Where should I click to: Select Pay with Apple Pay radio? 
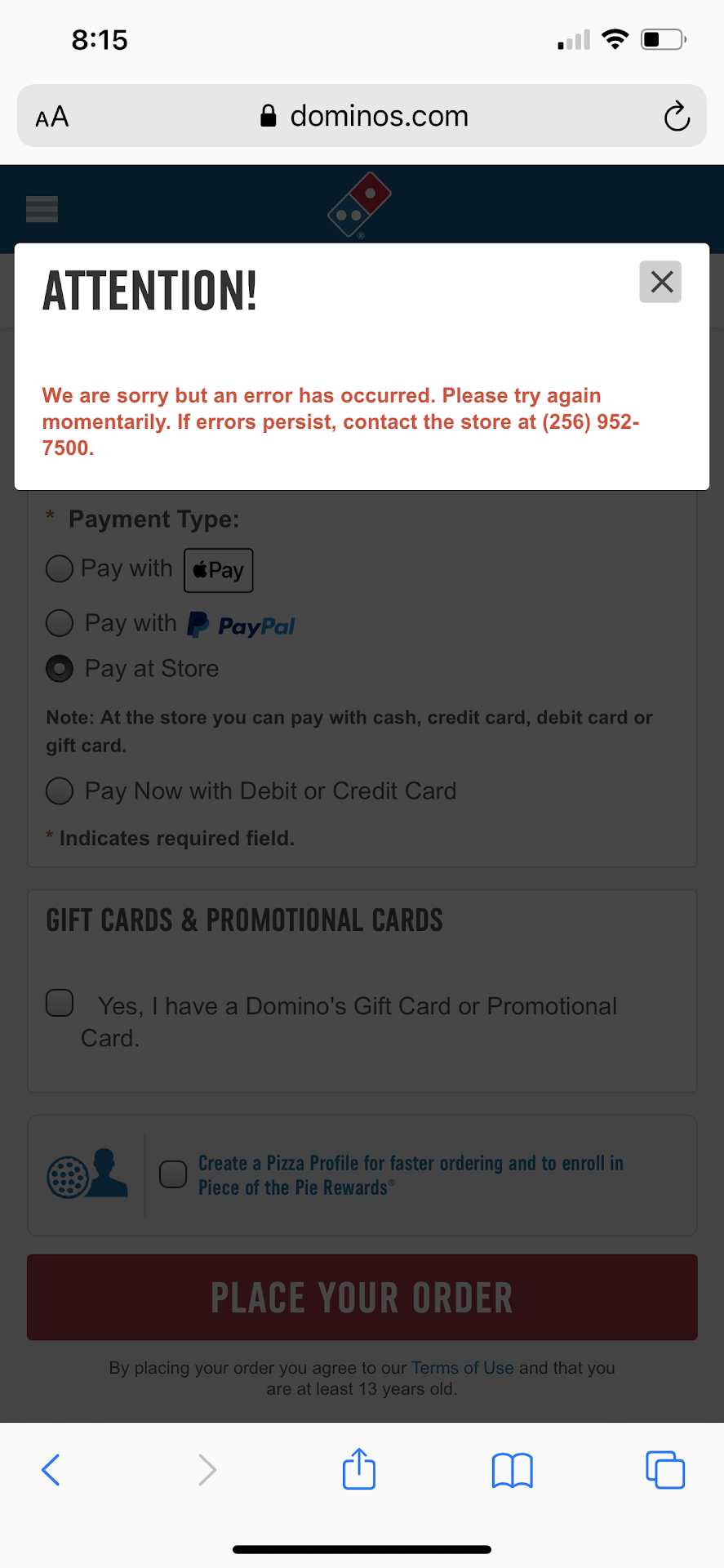(x=60, y=568)
